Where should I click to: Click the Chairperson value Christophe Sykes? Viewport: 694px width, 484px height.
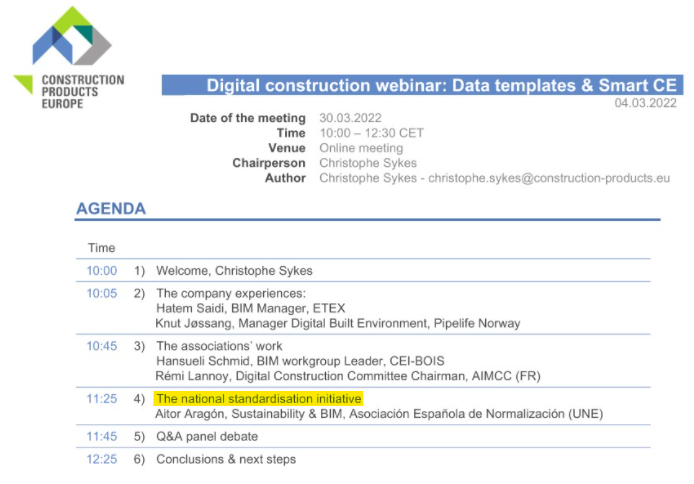point(368,163)
